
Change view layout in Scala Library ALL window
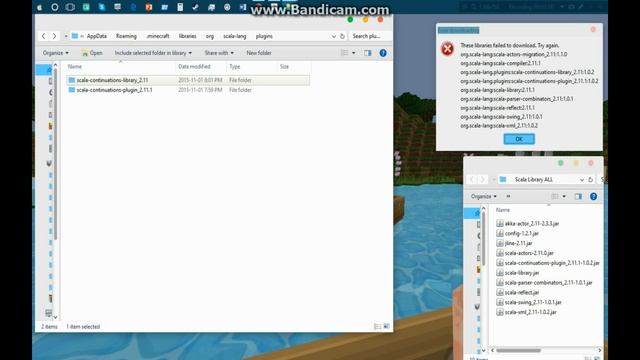pos(555,196)
